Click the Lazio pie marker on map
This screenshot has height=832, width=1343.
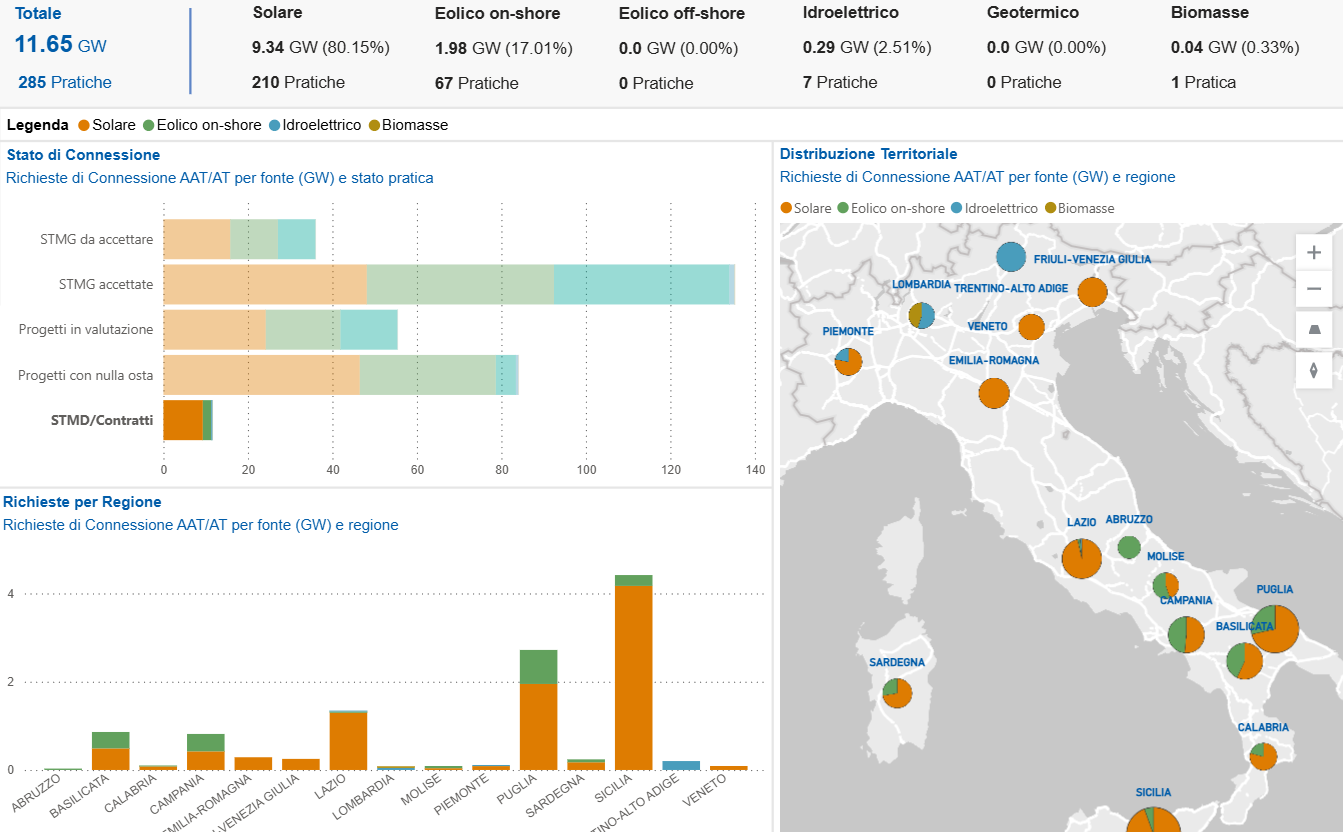coord(1081,557)
